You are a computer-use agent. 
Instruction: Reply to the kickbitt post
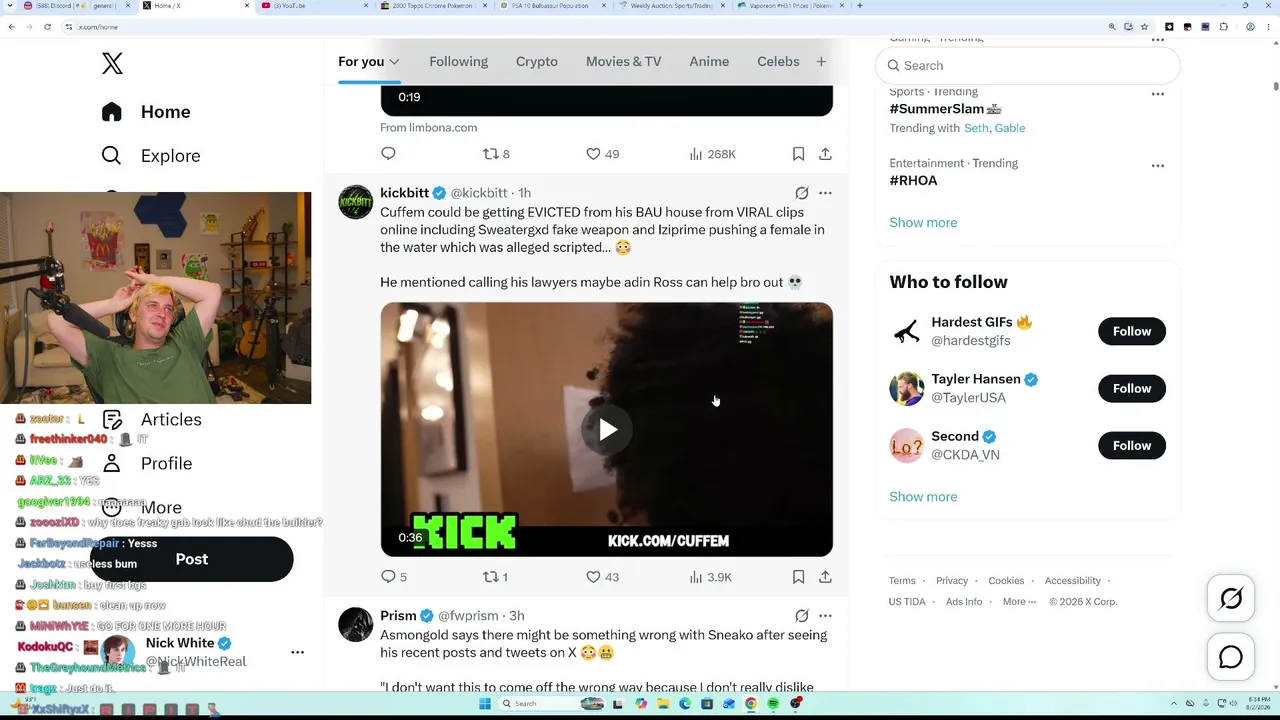[388, 577]
